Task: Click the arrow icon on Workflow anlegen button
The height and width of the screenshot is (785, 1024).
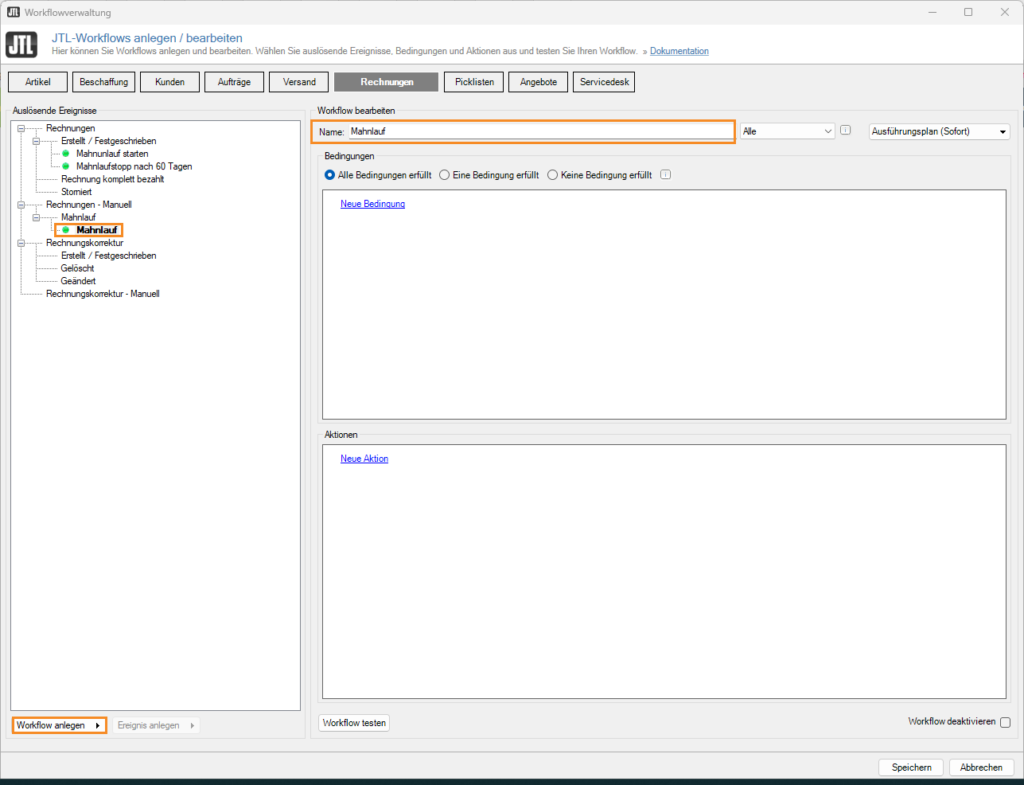Action: pos(99,725)
